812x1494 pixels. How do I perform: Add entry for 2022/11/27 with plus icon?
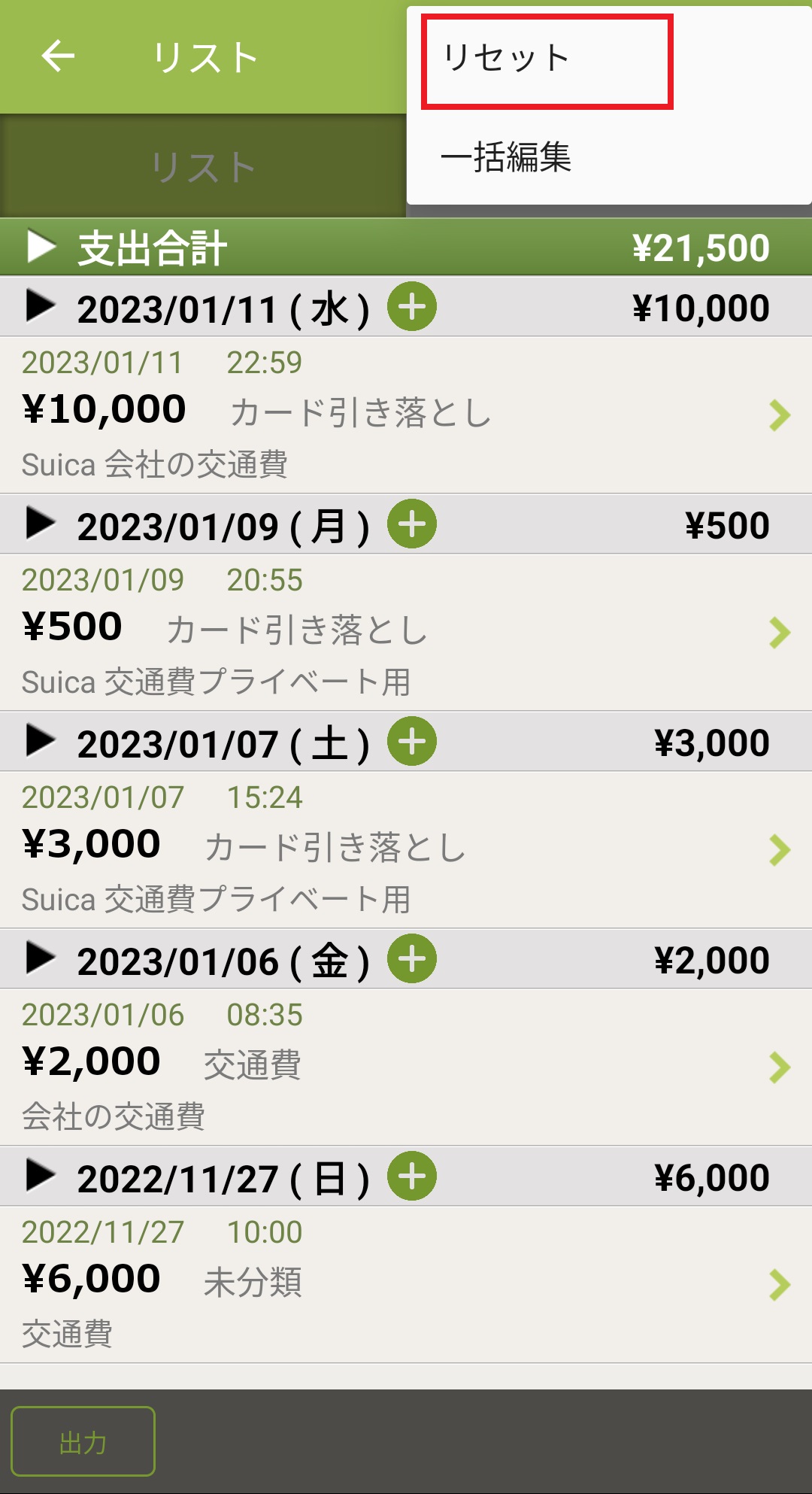tap(411, 1177)
